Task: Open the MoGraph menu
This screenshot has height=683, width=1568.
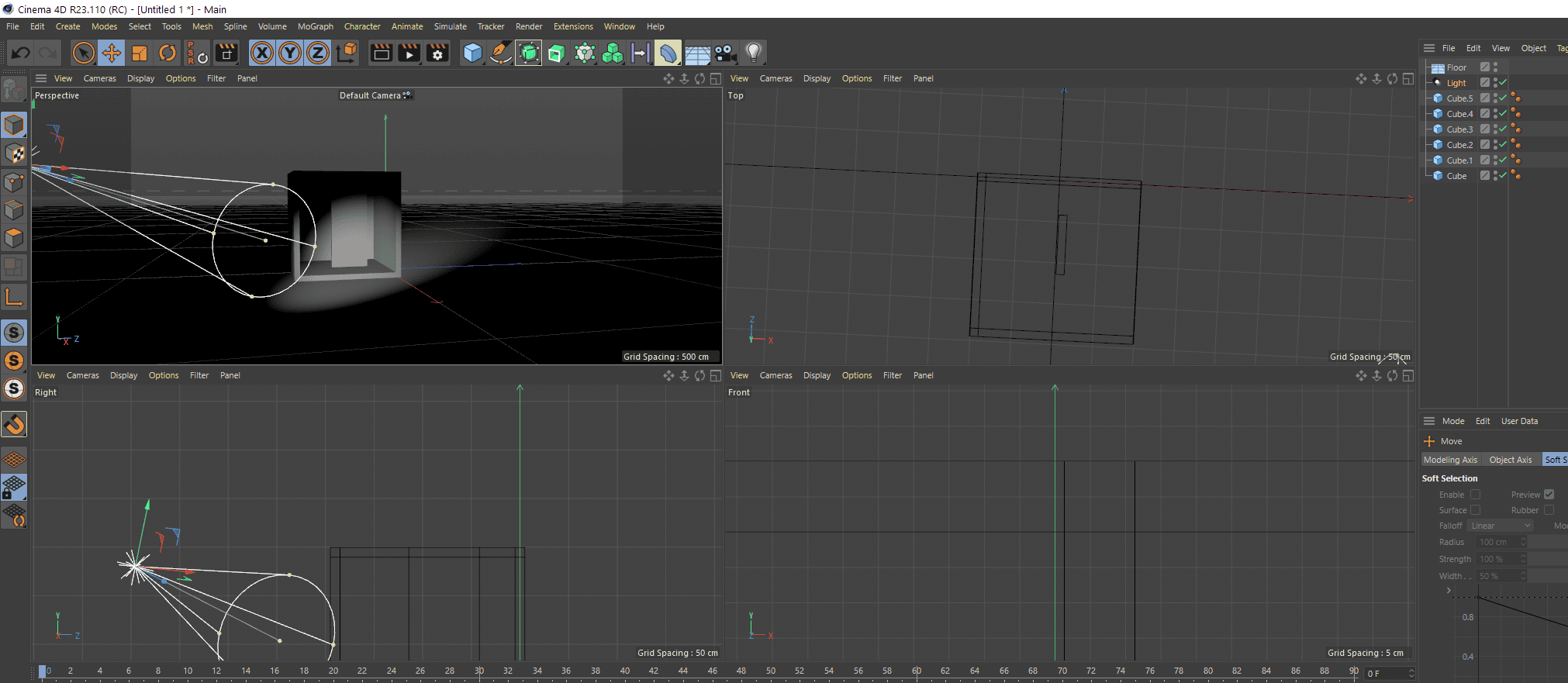Action: pyautogui.click(x=315, y=26)
